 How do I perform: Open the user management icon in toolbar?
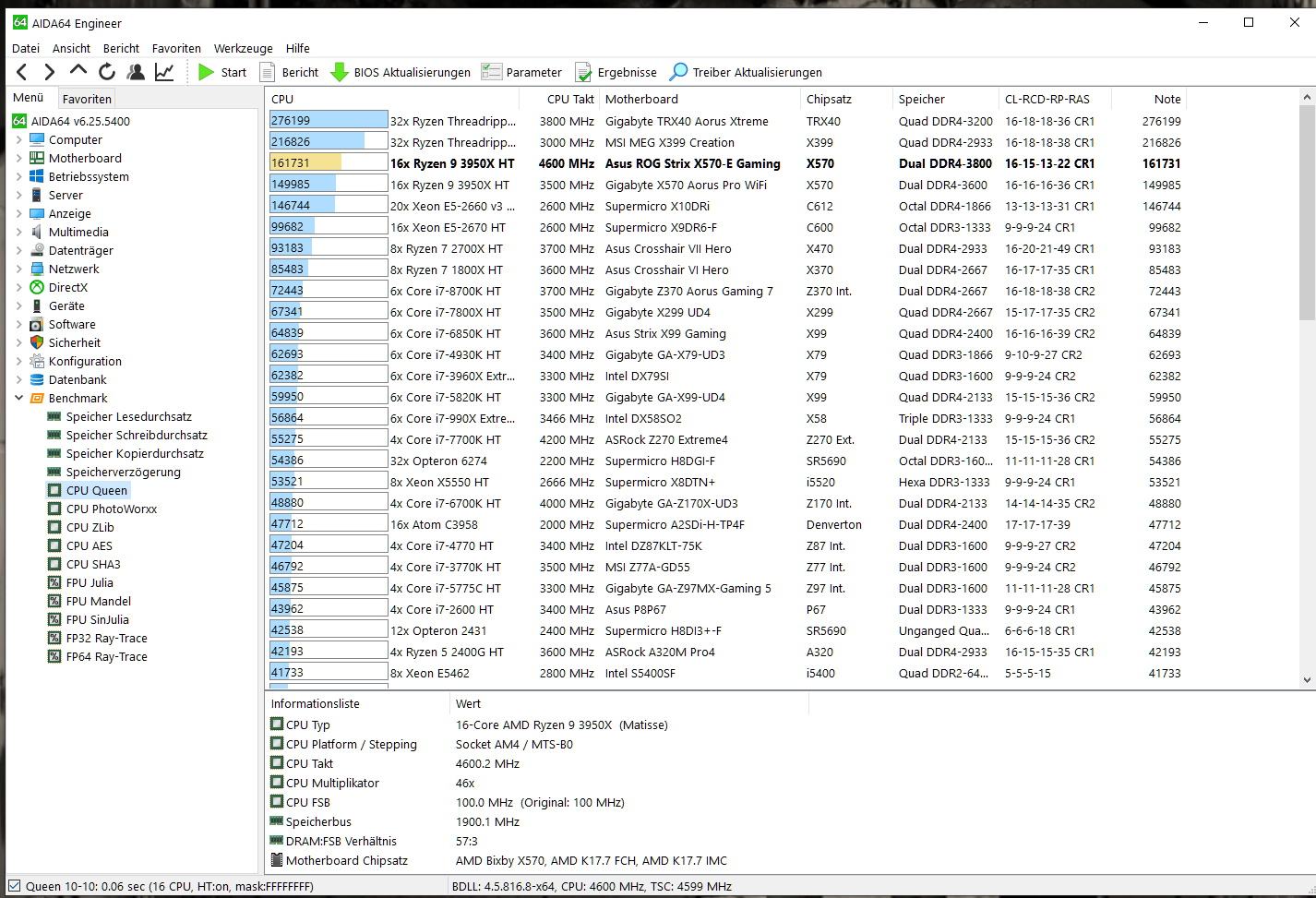(136, 72)
